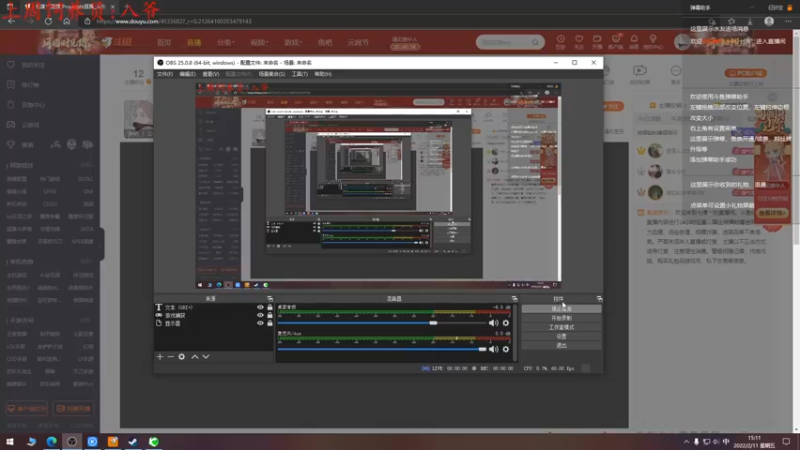800x450 pixels.
Task: Hide the second source via its eye icon
Action: click(x=260, y=315)
